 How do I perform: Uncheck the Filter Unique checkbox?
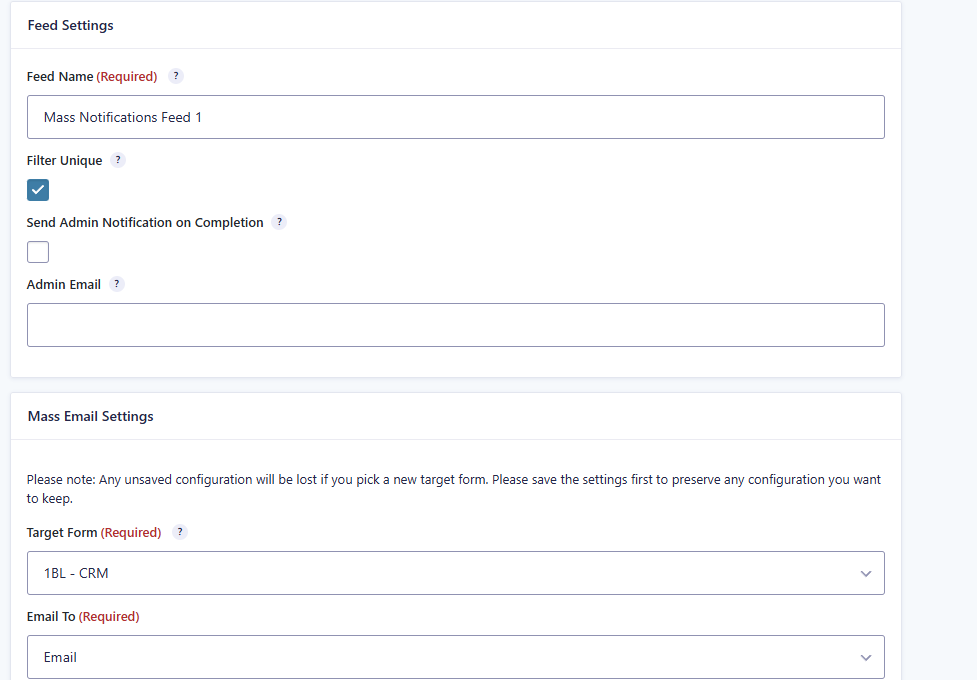click(x=38, y=190)
